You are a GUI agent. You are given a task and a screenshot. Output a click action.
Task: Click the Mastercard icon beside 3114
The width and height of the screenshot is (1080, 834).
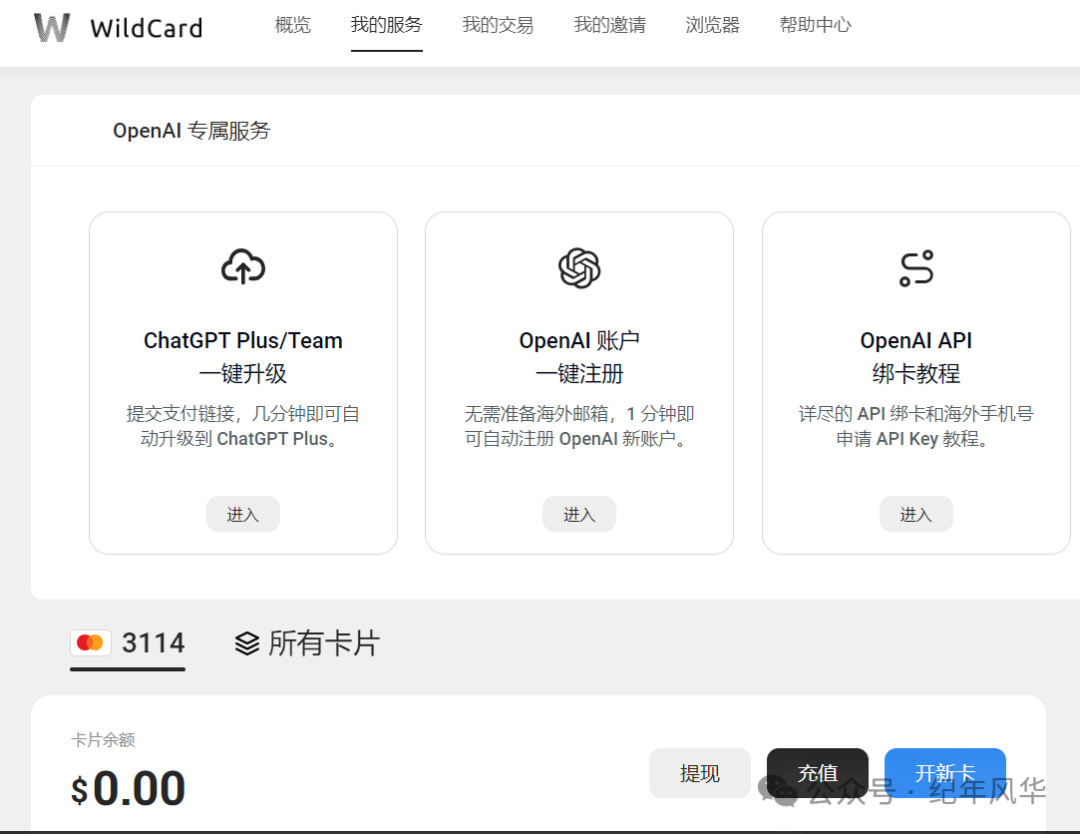click(x=90, y=643)
